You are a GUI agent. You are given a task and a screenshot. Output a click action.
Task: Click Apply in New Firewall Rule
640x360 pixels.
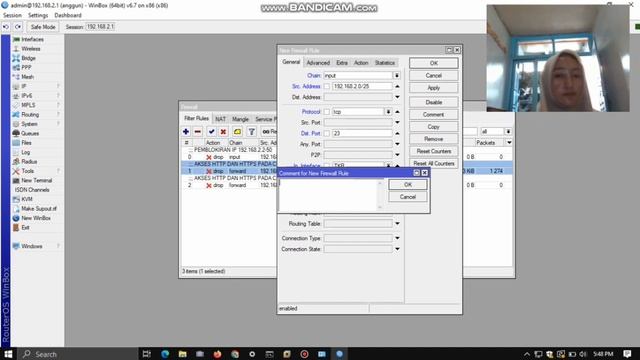[x=433, y=88]
